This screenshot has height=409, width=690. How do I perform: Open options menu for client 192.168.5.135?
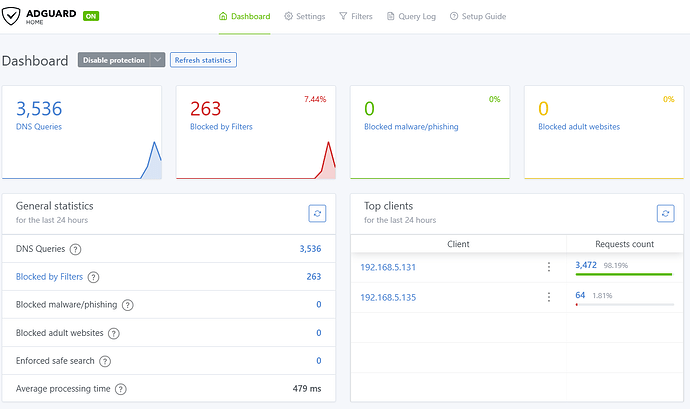pyautogui.click(x=548, y=297)
